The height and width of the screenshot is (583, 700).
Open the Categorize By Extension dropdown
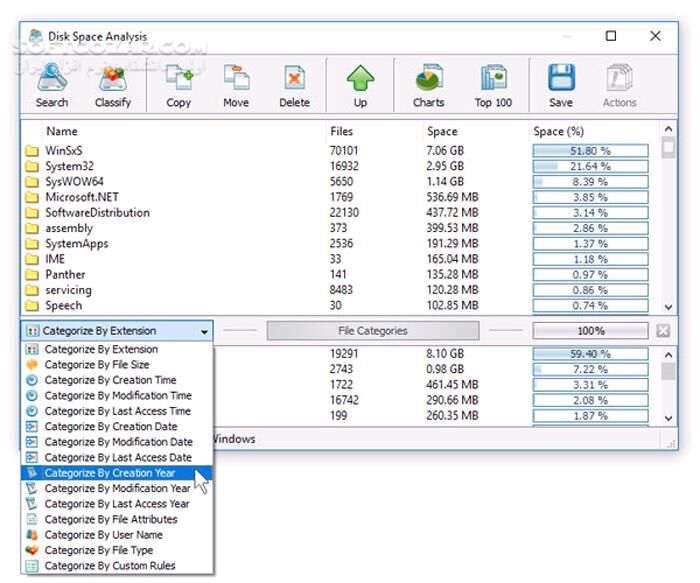pyautogui.click(x=117, y=331)
